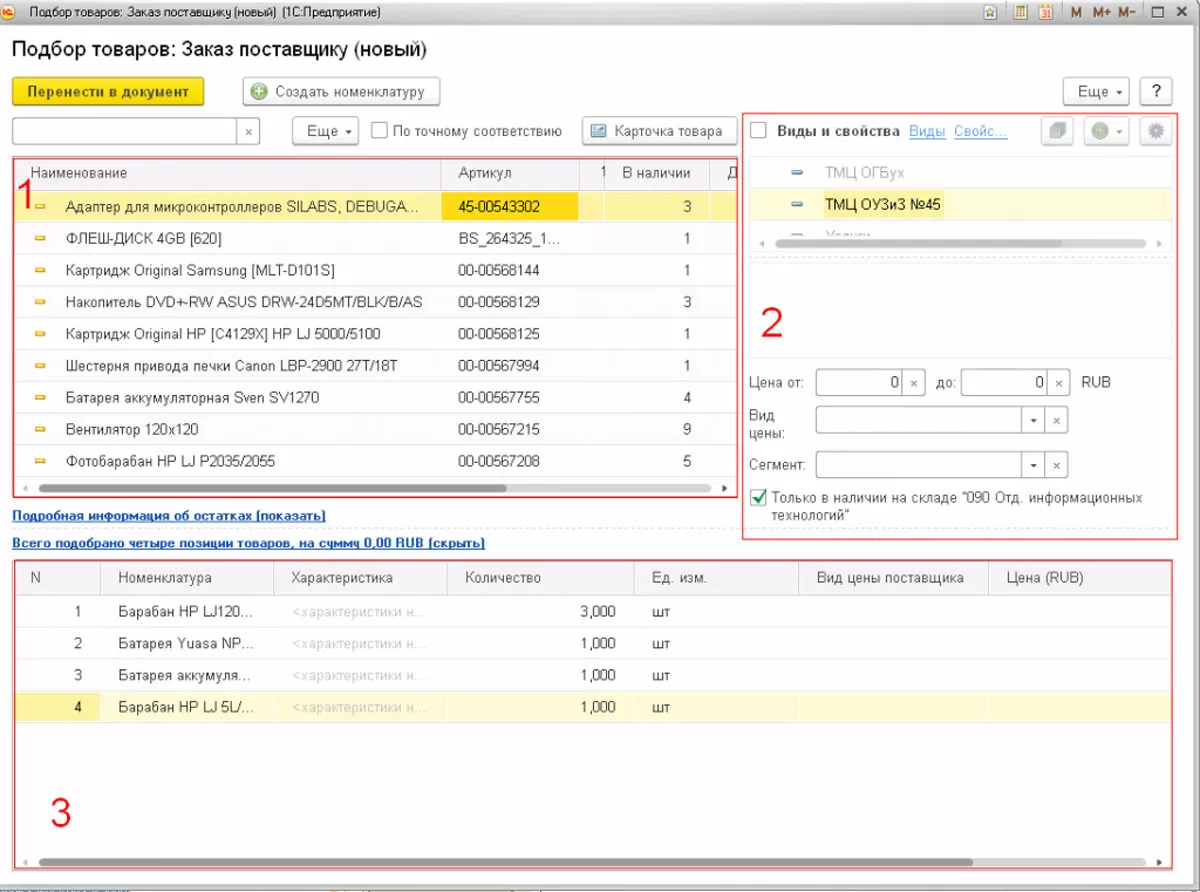Click the M+ memory add icon
This screenshot has height=892, width=1200.
click(1101, 13)
